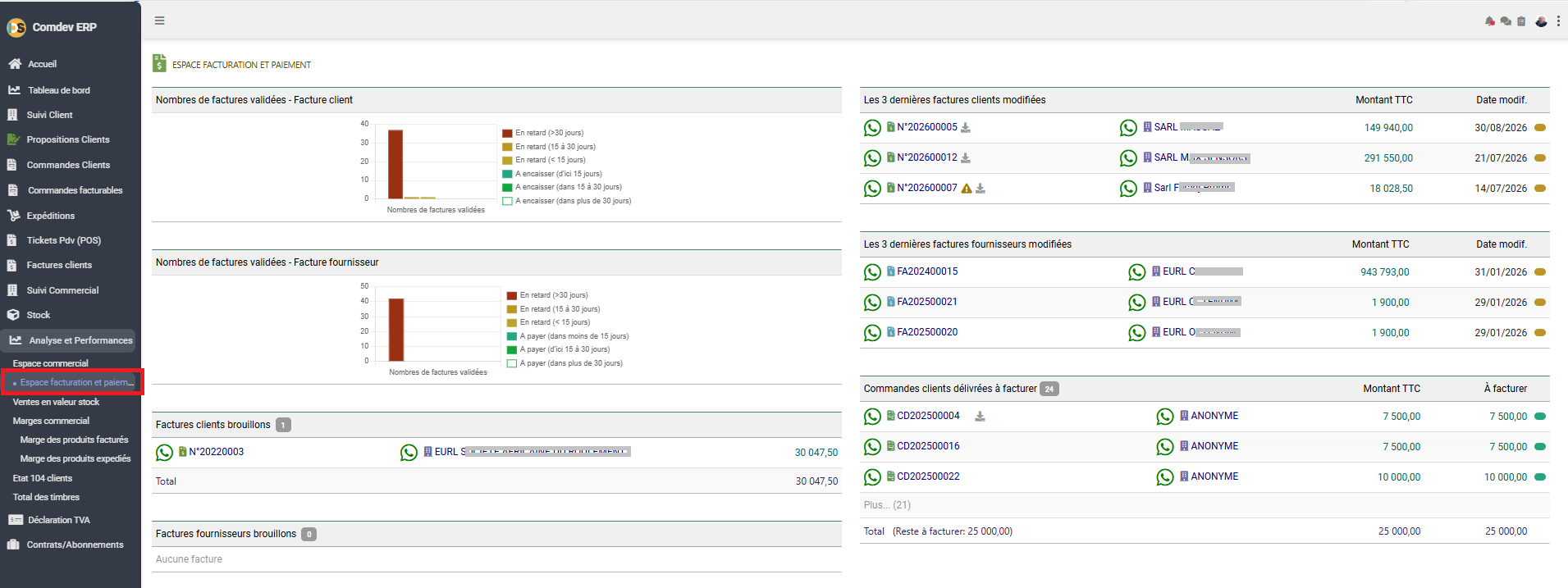
Task: Go to Accueil in sidebar
Action: (x=42, y=64)
